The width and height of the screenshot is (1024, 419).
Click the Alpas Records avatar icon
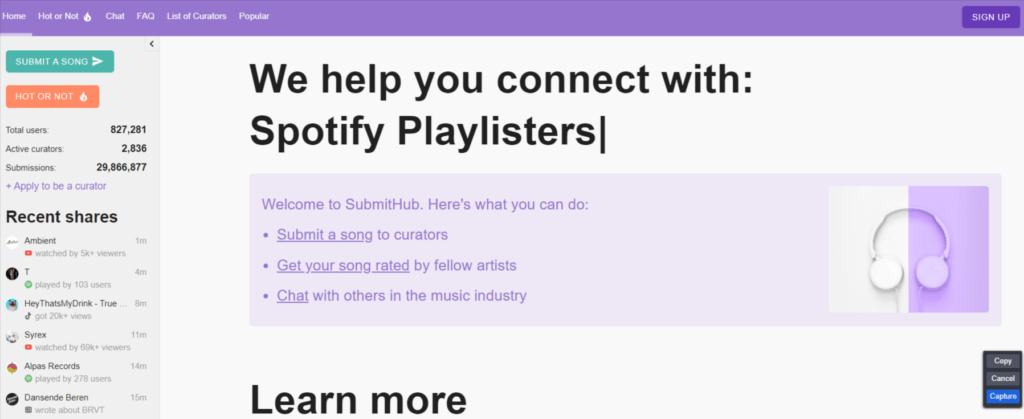coord(12,368)
